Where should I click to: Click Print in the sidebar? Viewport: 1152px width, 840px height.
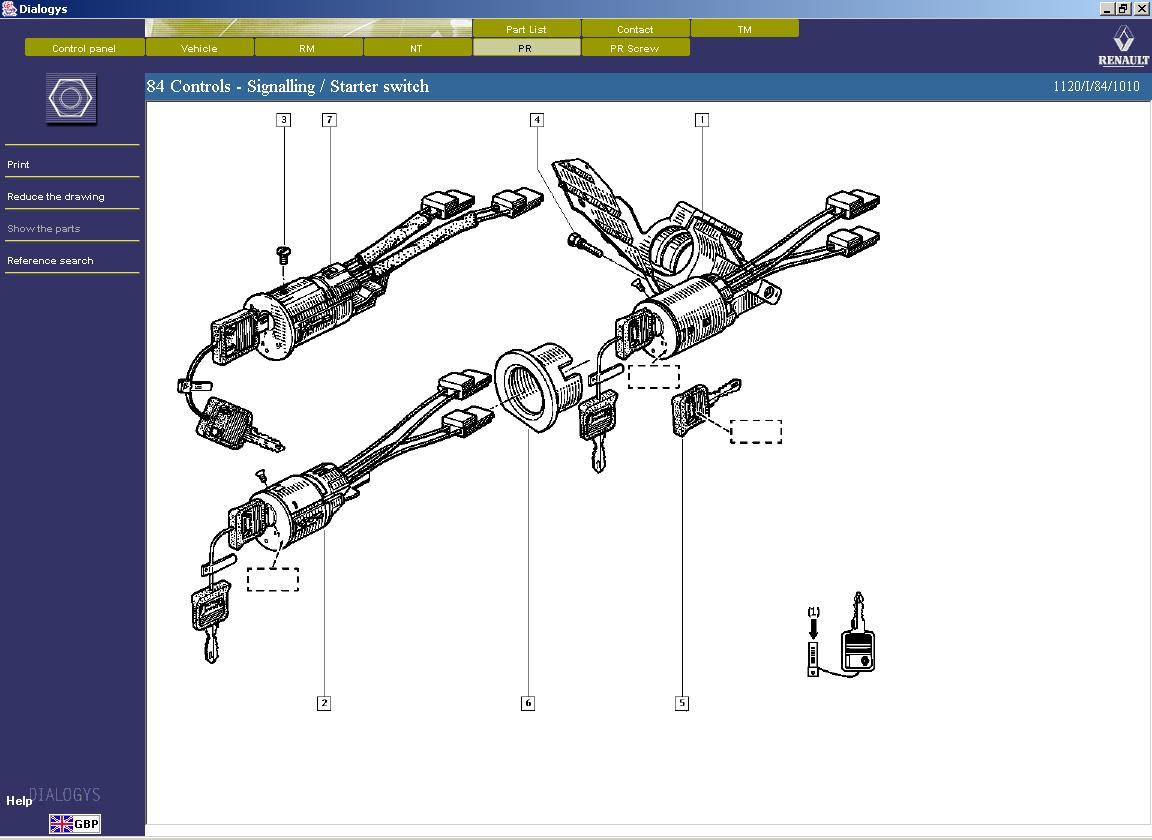point(18,165)
